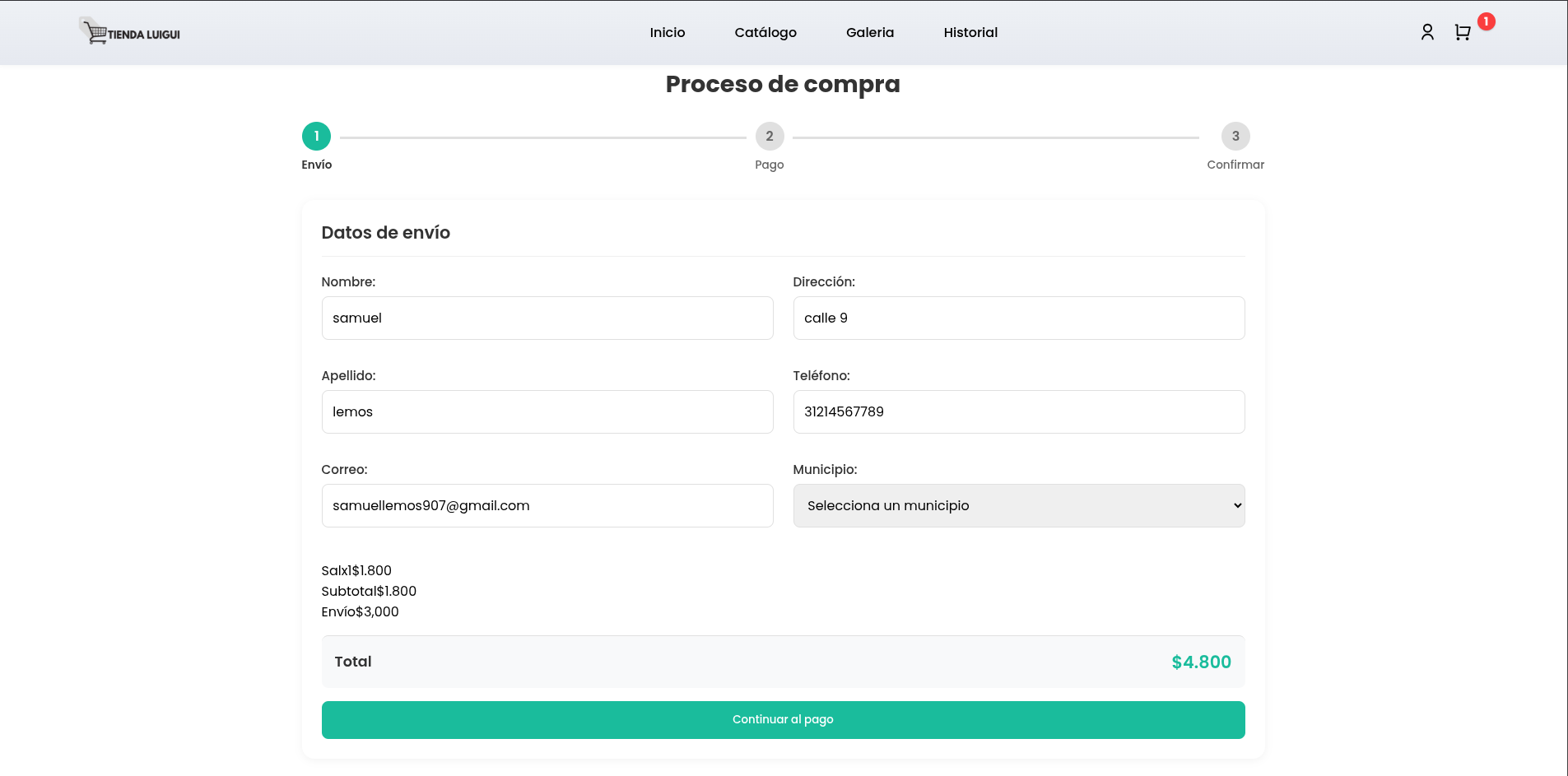The image size is (1568, 776).
Task: Open Historial from the navbar
Action: pyautogui.click(x=970, y=33)
